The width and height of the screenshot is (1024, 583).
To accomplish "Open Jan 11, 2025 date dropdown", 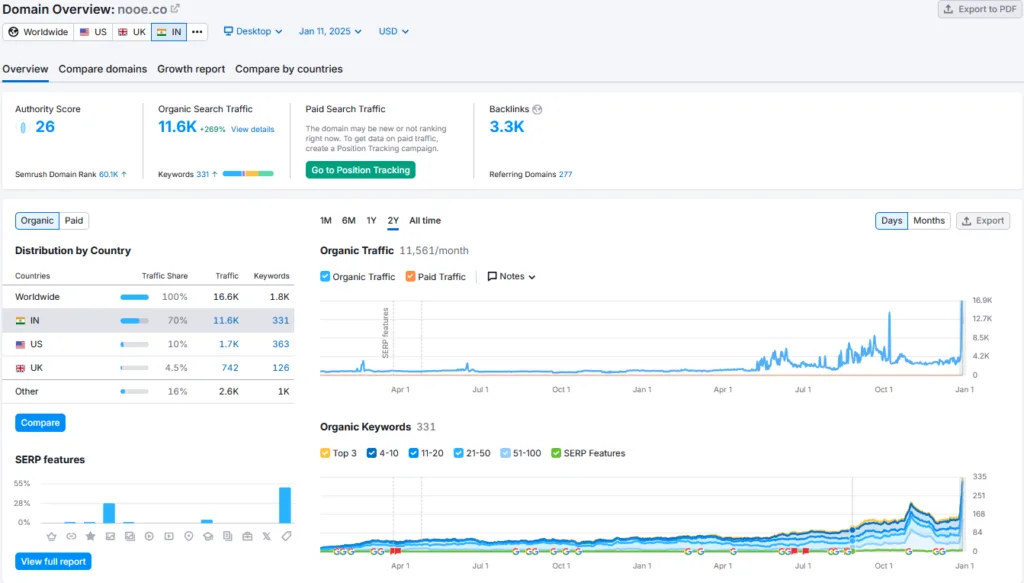I will tap(330, 31).
